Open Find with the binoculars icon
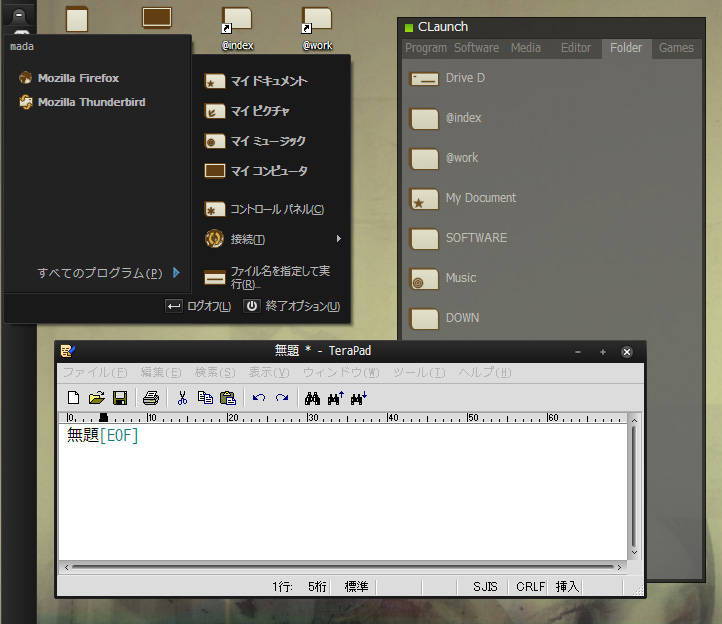The width and height of the screenshot is (722, 624). pyautogui.click(x=312, y=398)
